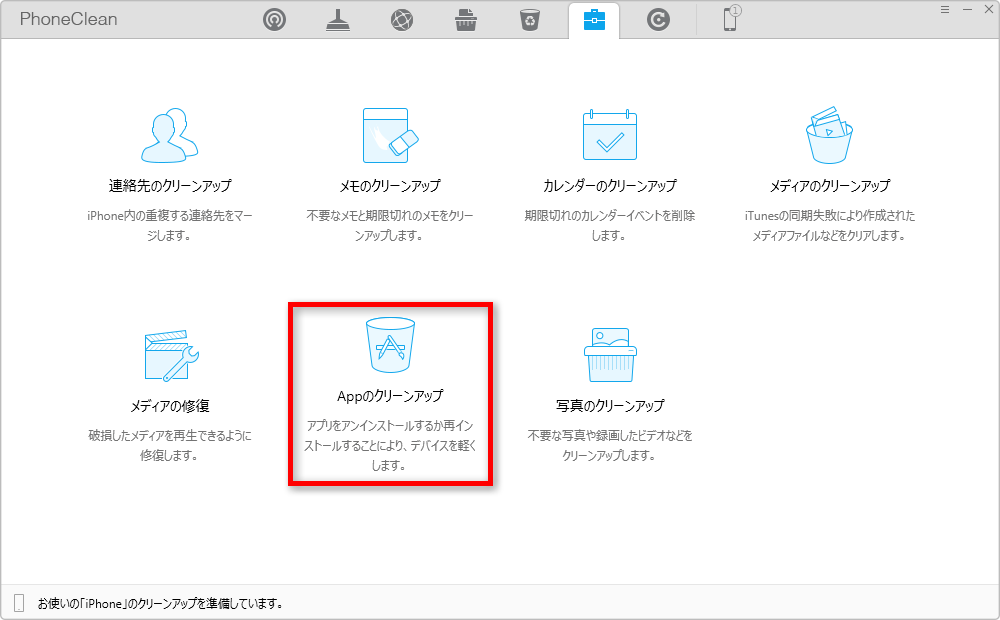Click the media cleanup trash icon
This screenshot has width=1000, height=620.
[828, 133]
